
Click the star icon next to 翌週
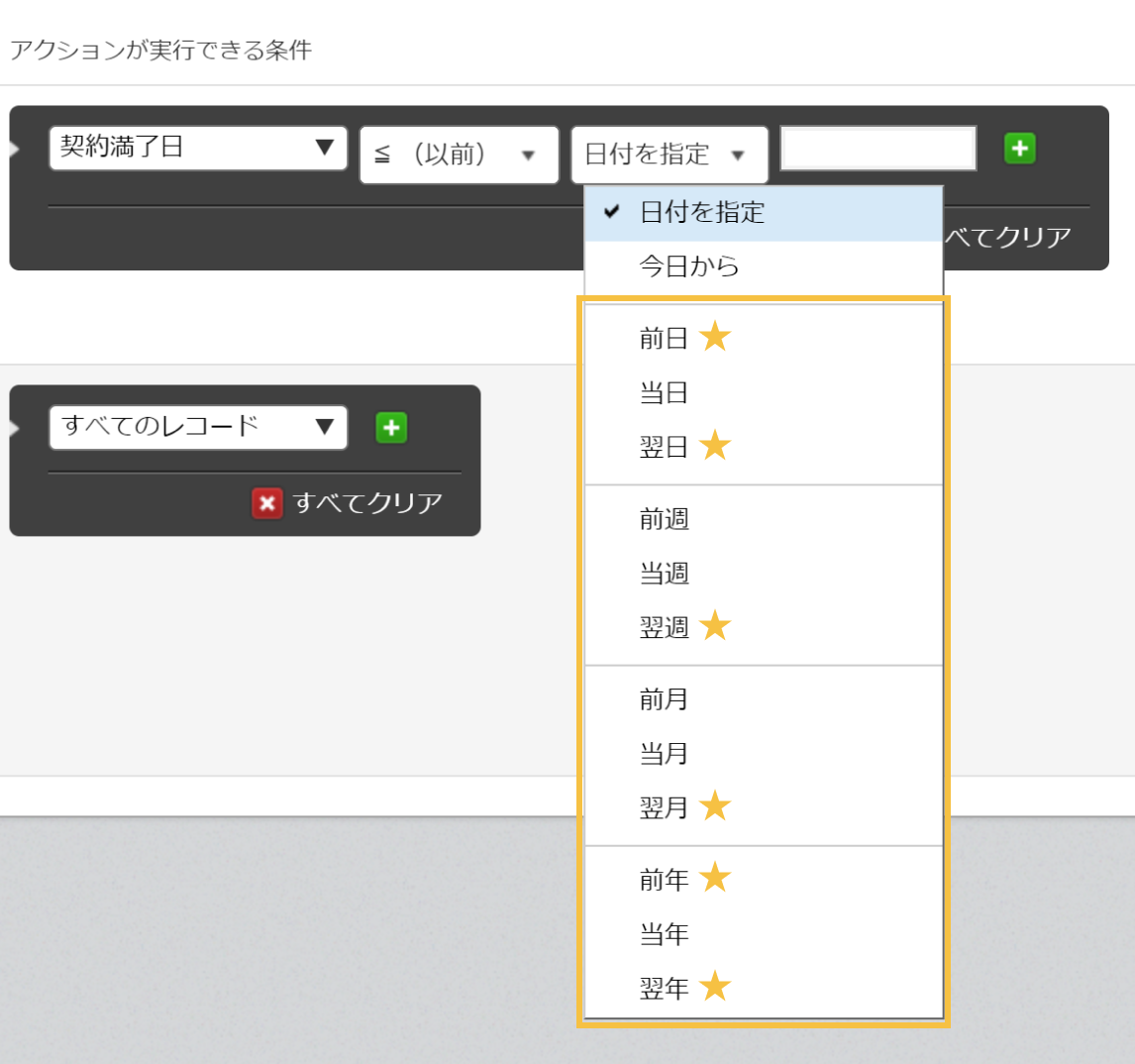click(x=715, y=625)
